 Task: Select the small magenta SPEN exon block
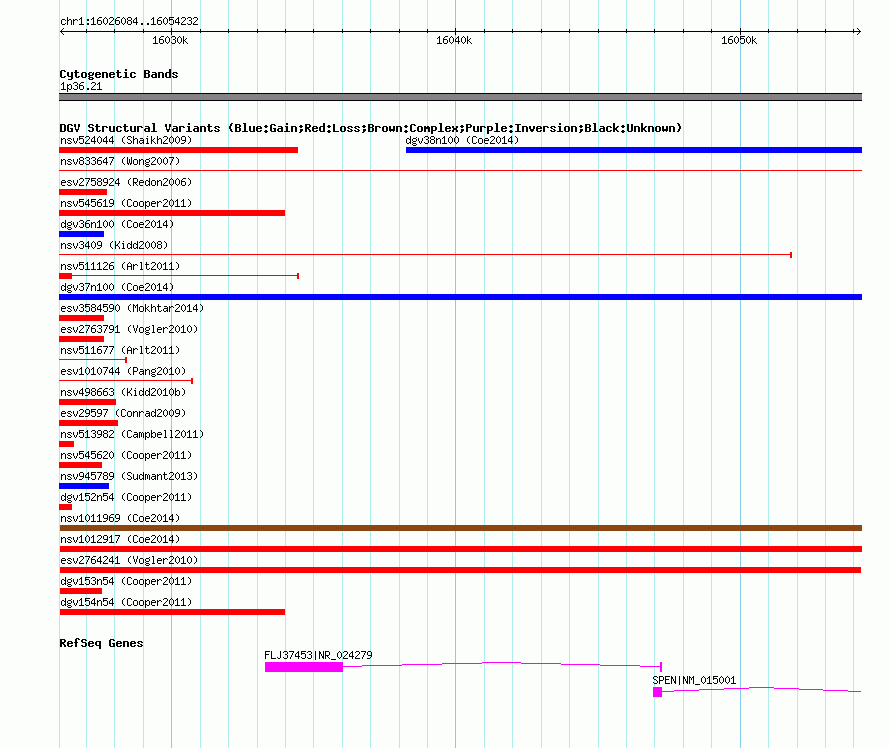coord(657,692)
